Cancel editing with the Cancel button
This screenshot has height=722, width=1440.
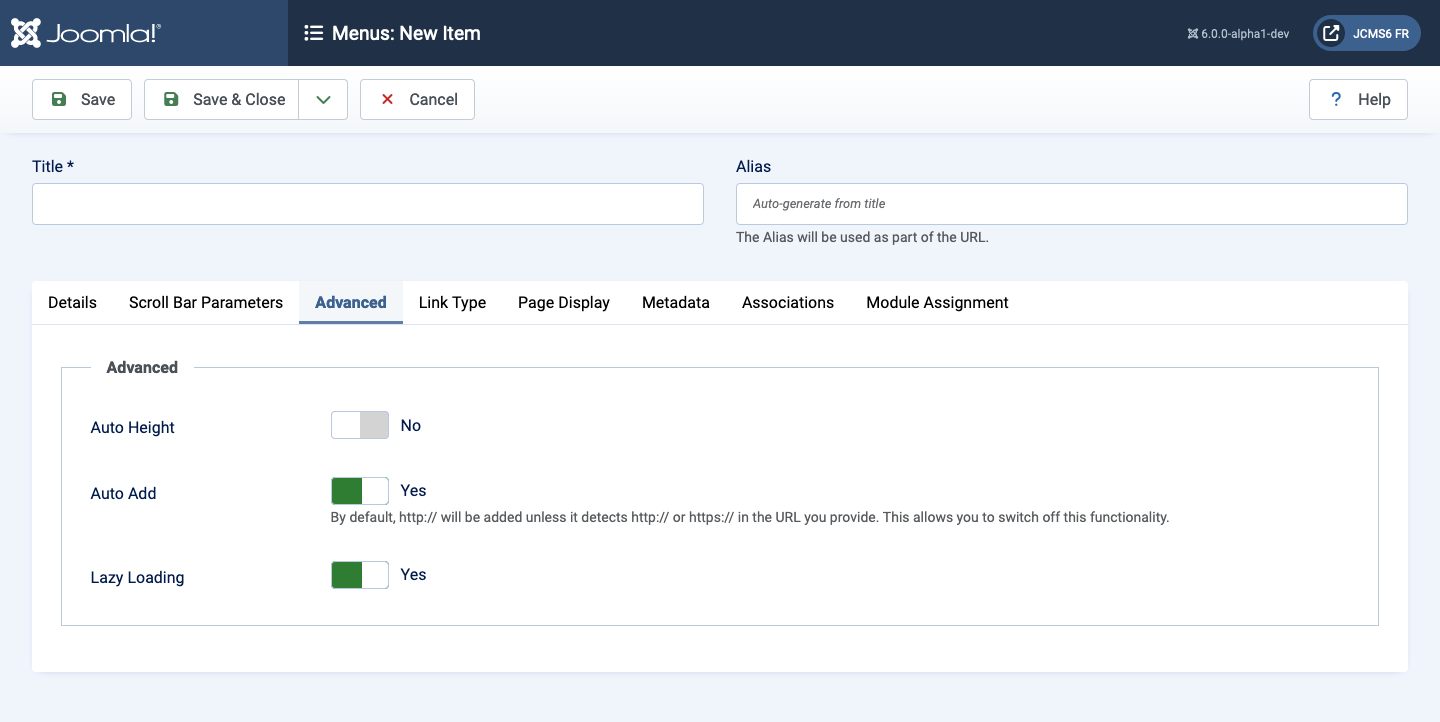[417, 99]
